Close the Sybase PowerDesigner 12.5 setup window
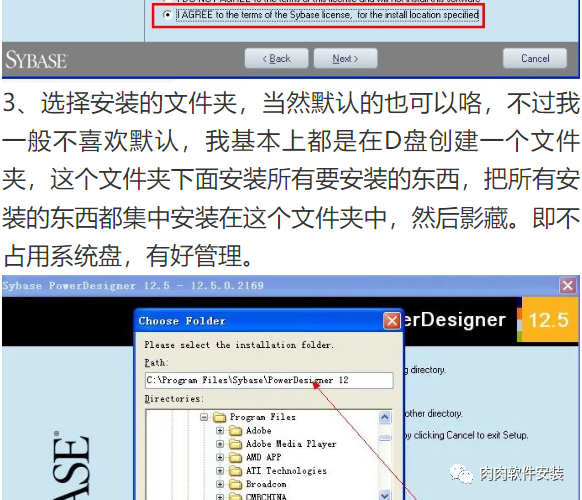This screenshot has height=500, width=582. coord(568,286)
